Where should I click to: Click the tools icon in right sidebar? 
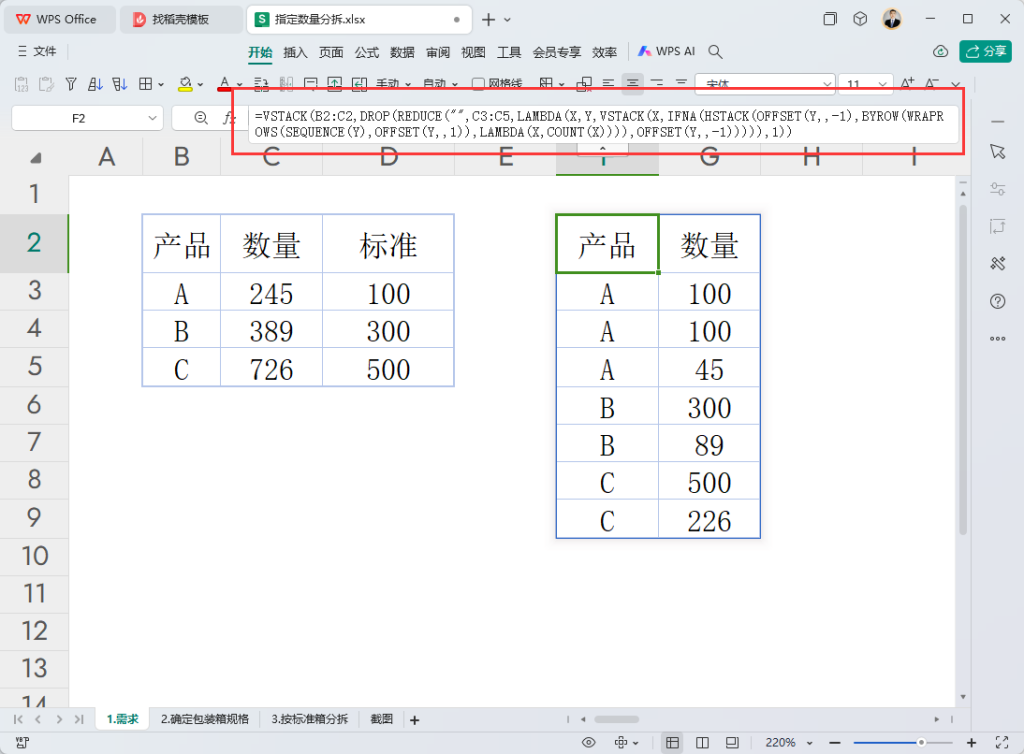tap(997, 264)
